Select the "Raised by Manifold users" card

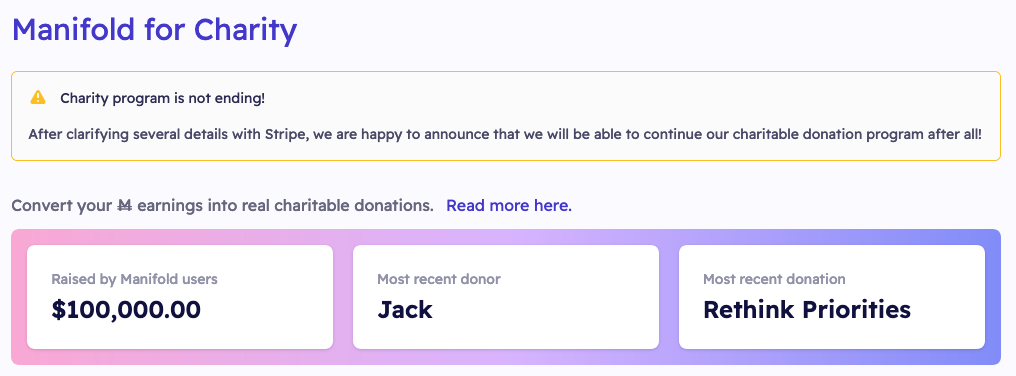pos(180,297)
